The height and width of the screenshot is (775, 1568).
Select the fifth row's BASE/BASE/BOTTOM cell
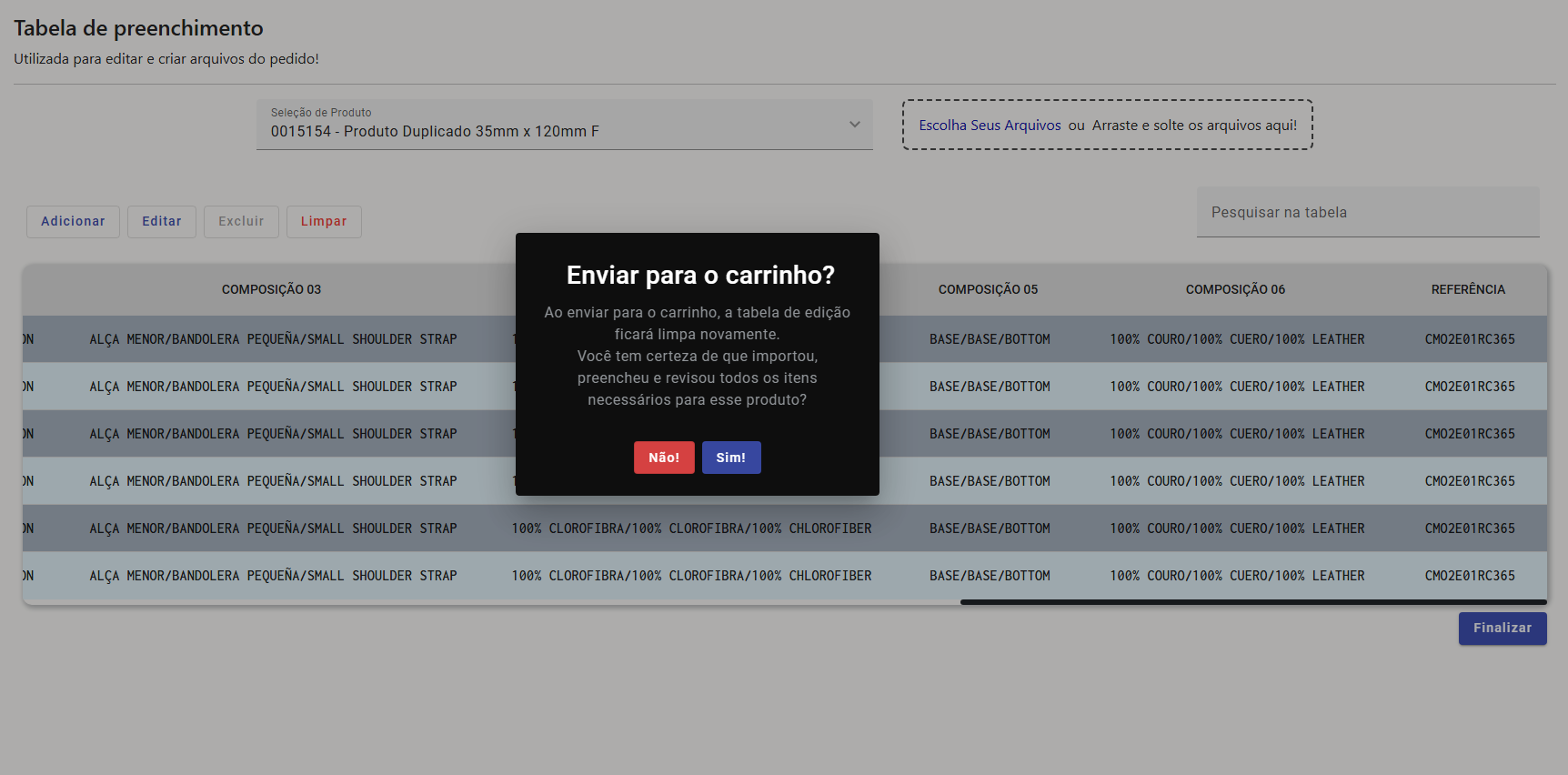click(x=990, y=528)
